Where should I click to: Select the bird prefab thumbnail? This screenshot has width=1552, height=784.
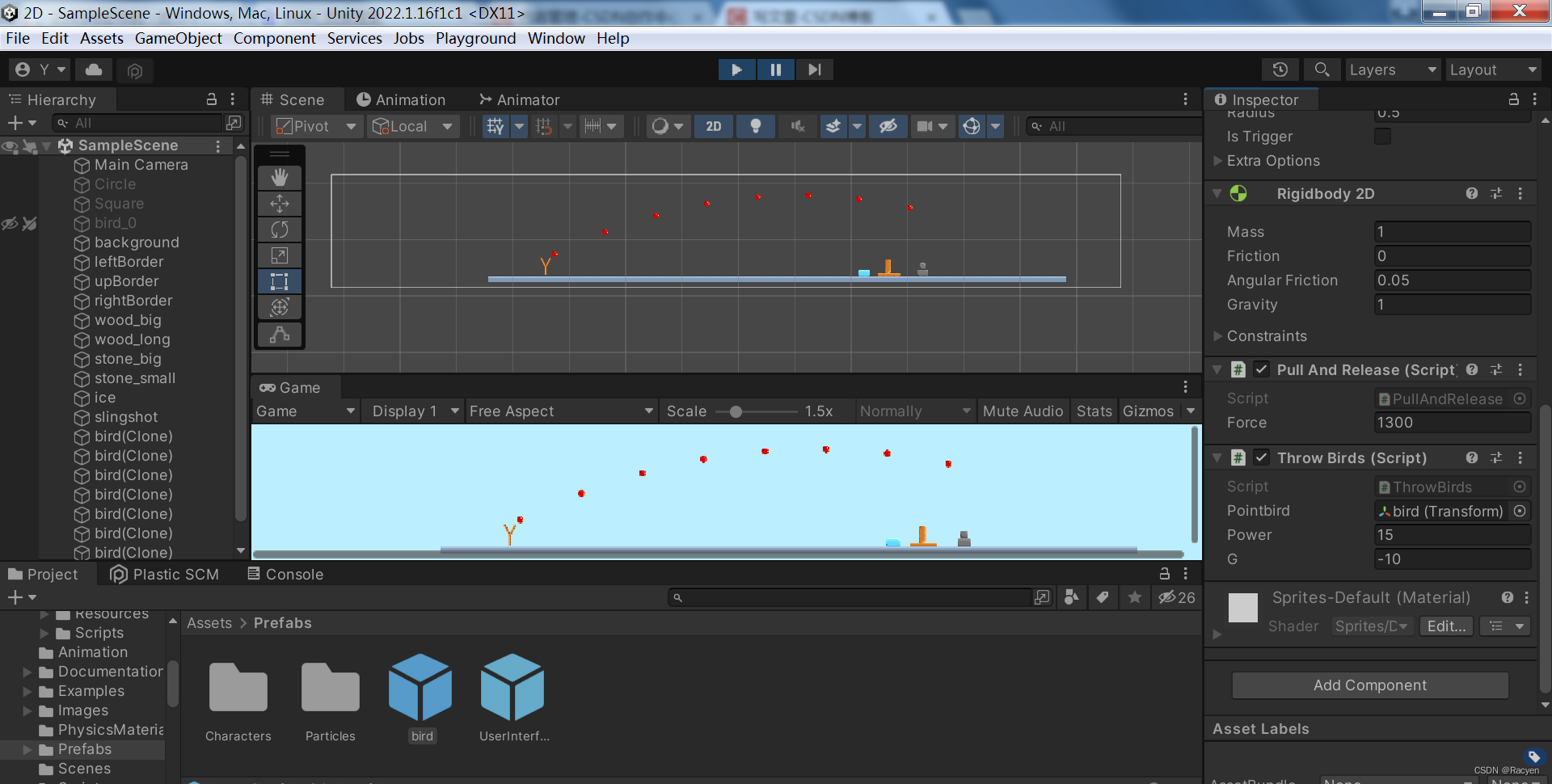(x=420, y=687)
